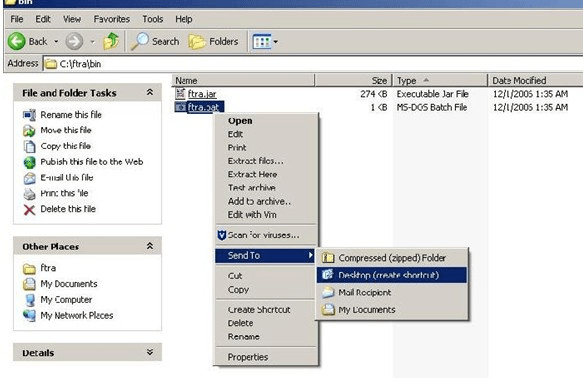Click the My Network Places icon
The width and height of the screenshot is (583, 378).
pyautogui.click(x=29, y=316)
